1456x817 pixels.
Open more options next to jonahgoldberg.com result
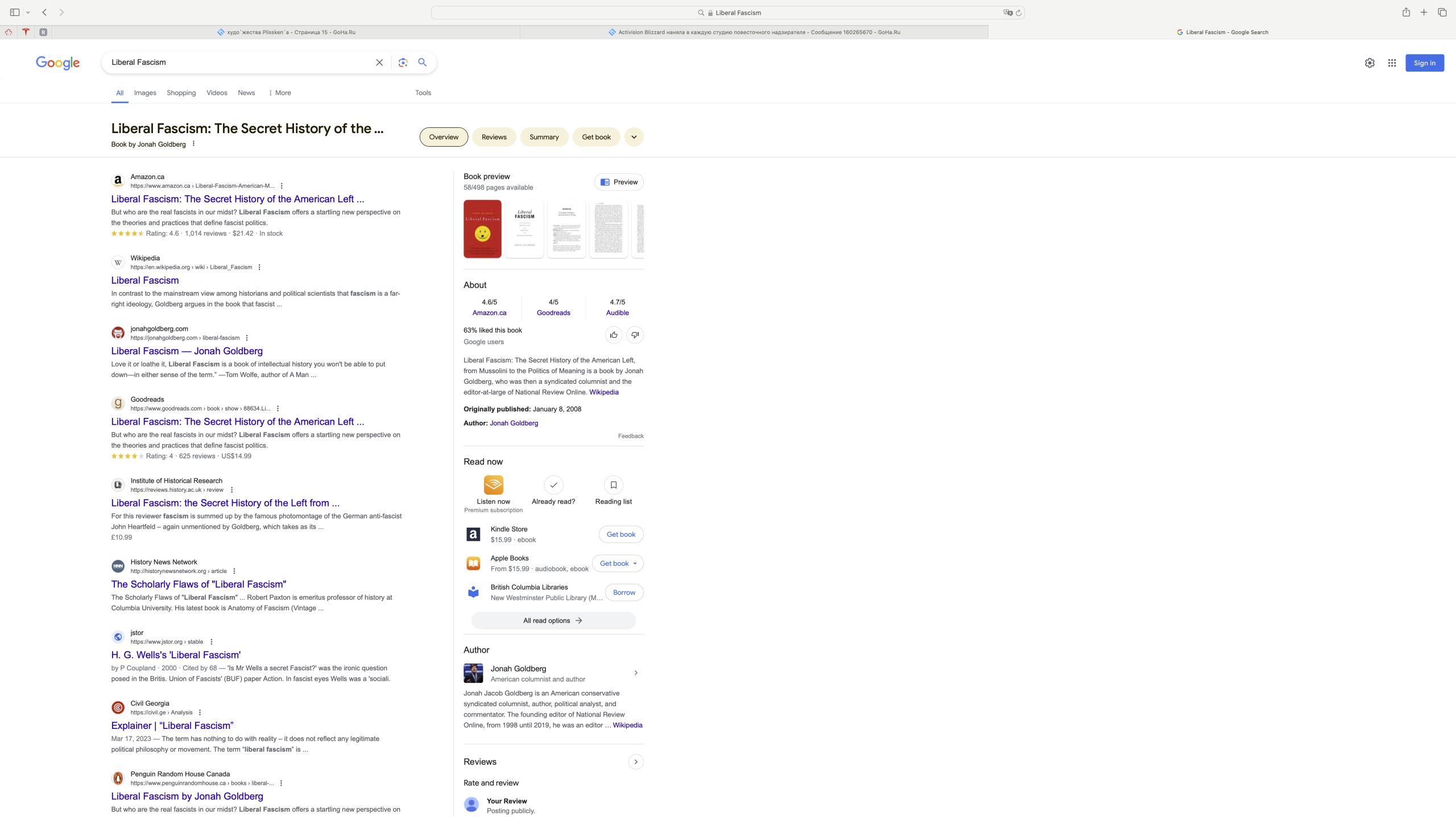[247, 338]
